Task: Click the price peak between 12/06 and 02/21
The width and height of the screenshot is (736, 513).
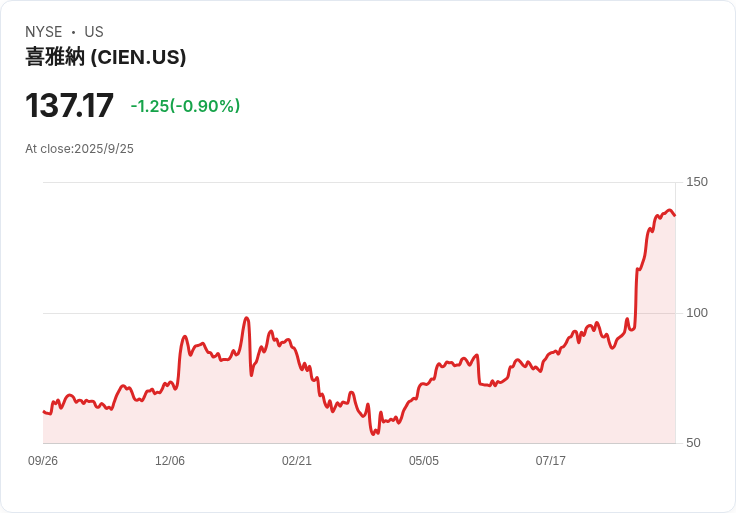Action: click(246, 318)
